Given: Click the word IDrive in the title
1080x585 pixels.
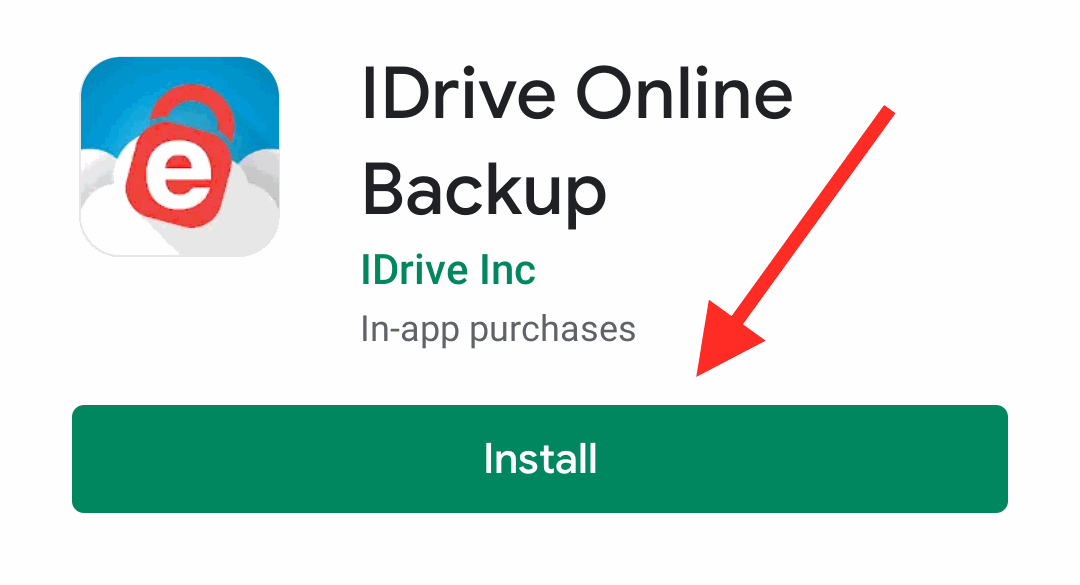Looking at the screenshot, I should [458, 94].
